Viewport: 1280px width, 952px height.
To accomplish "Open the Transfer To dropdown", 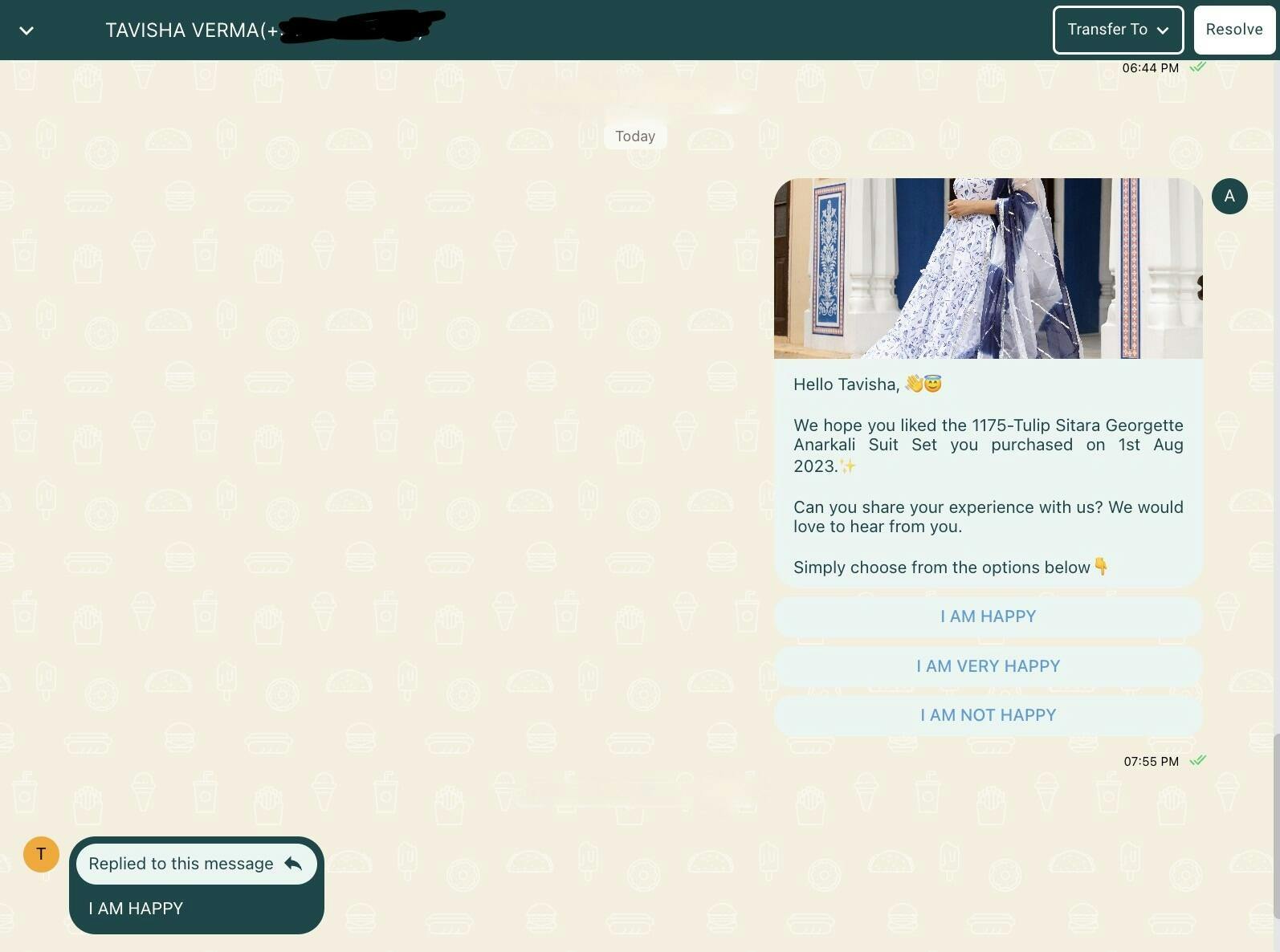I will tap(1117, 30).
